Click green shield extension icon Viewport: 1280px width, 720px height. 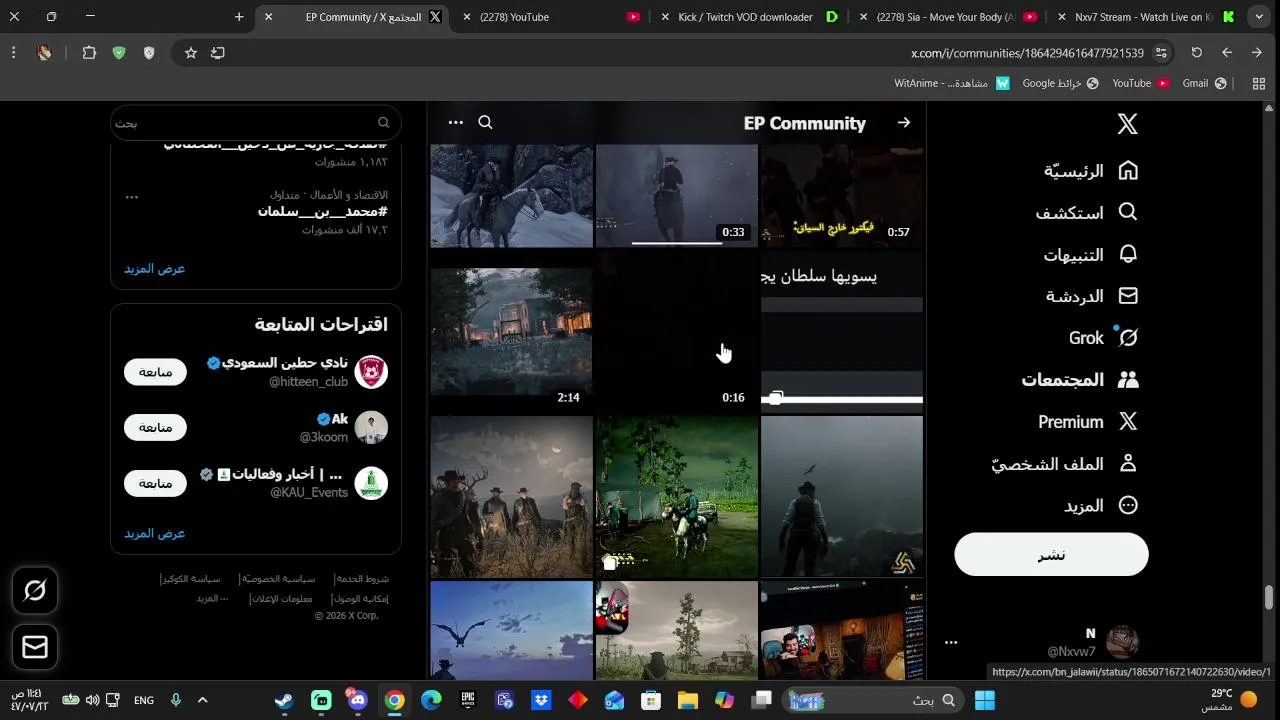tap(119, 53)
